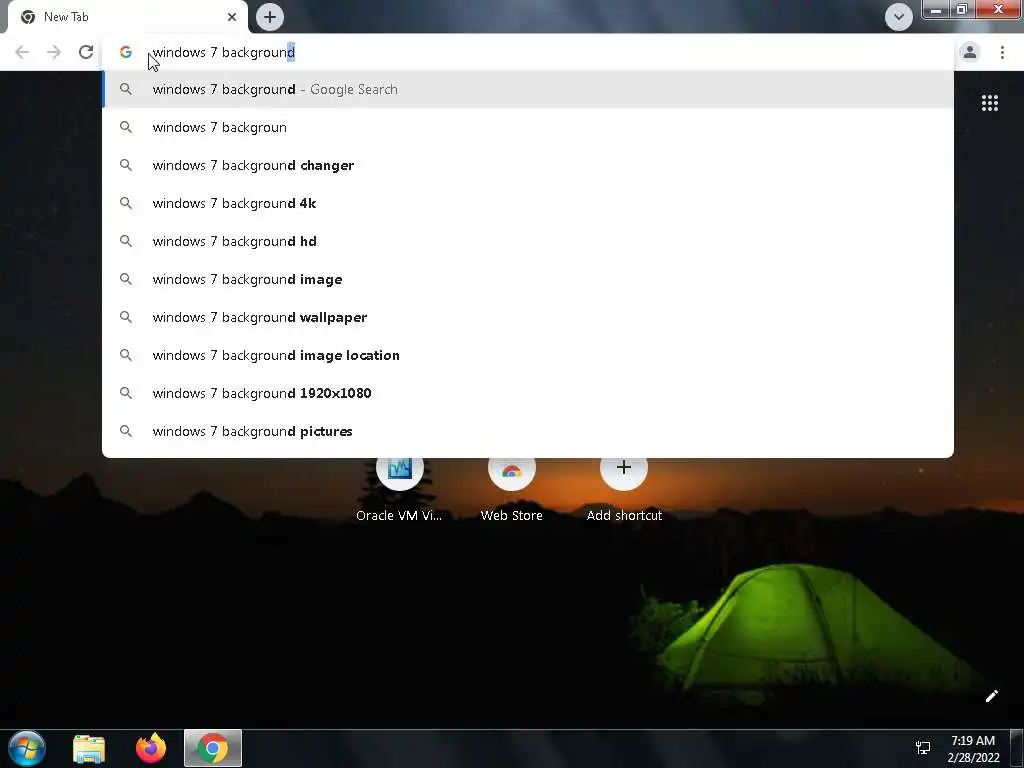
Task: Click the Customize Chrome pencil icon
Action: [991, 696]
